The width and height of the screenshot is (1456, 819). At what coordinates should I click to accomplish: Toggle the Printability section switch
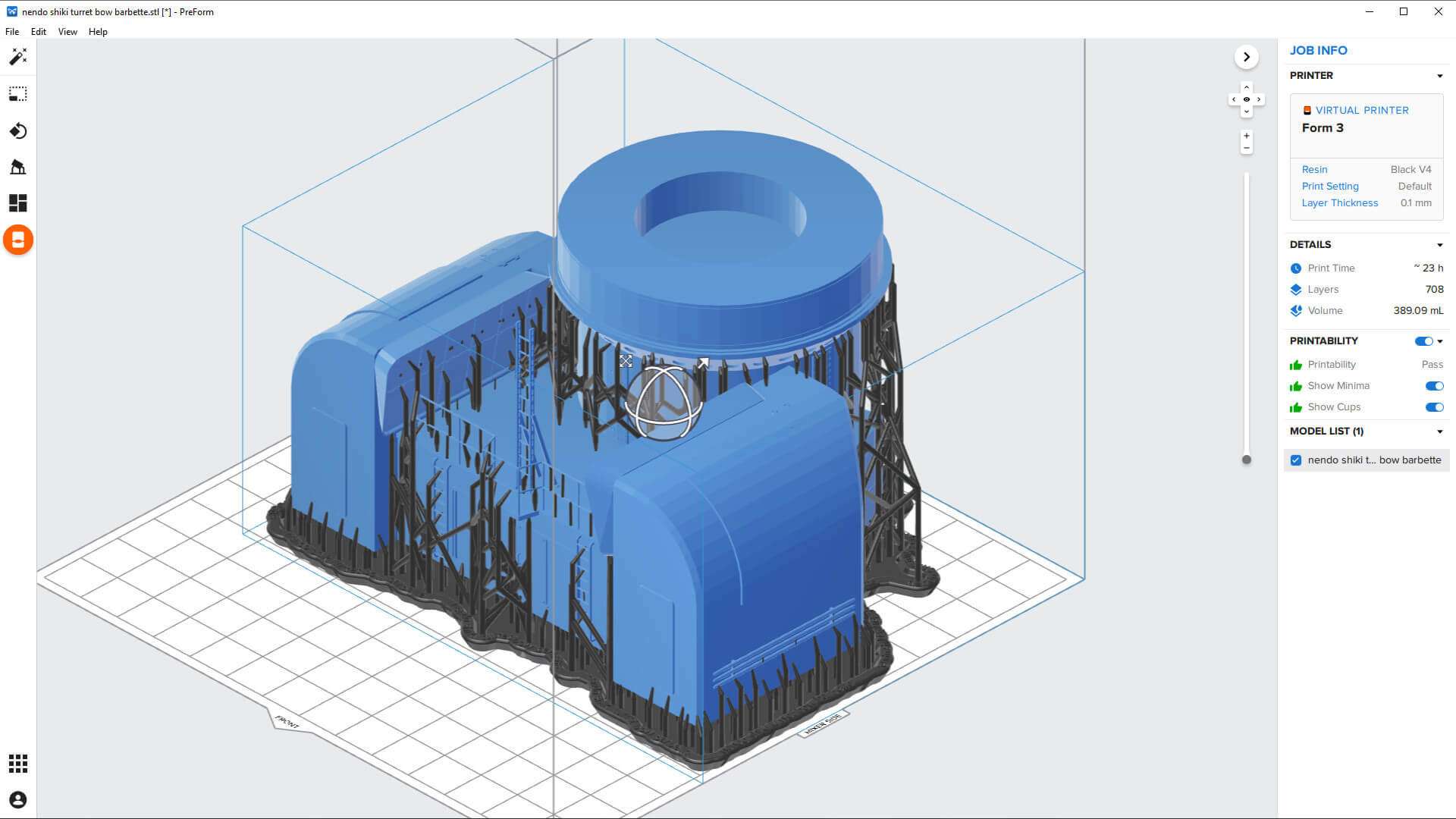point(1423,341)
